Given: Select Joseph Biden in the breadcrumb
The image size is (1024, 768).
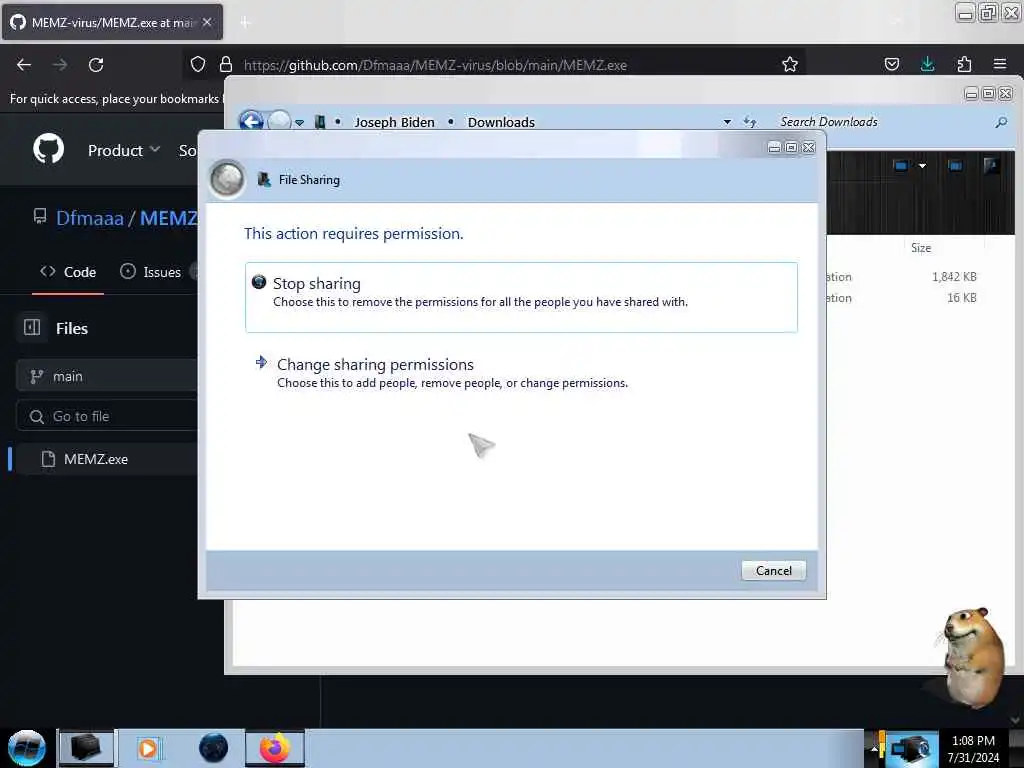Looking at the screenshot, I should [394, 122].
